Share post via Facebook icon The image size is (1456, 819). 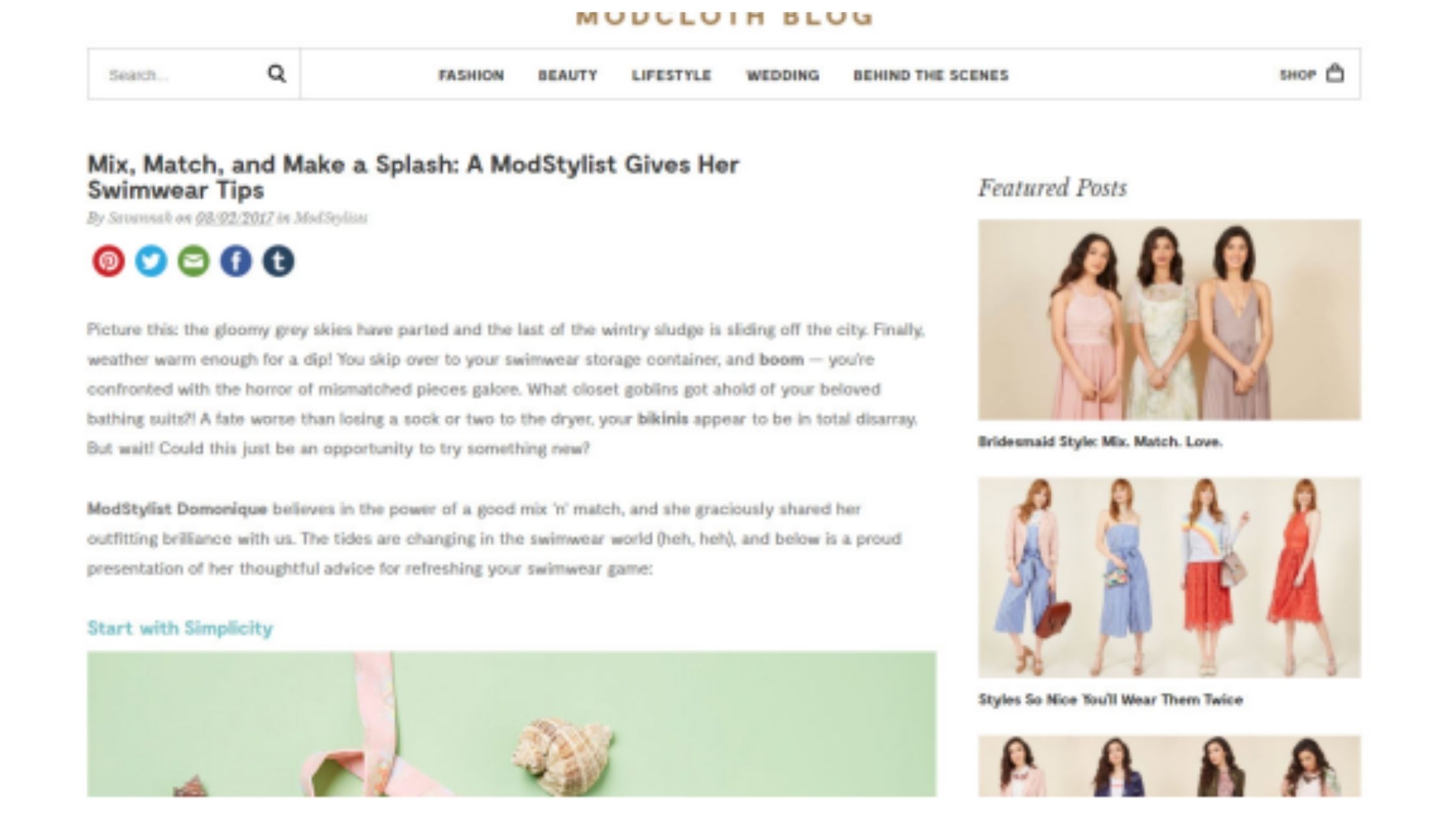[x=236, y=261]
